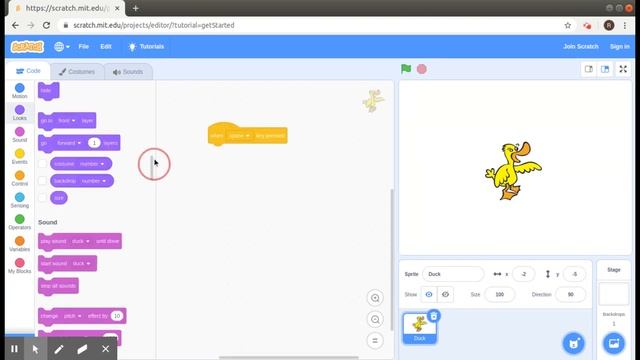Select the Operators block category

[20, 222]
